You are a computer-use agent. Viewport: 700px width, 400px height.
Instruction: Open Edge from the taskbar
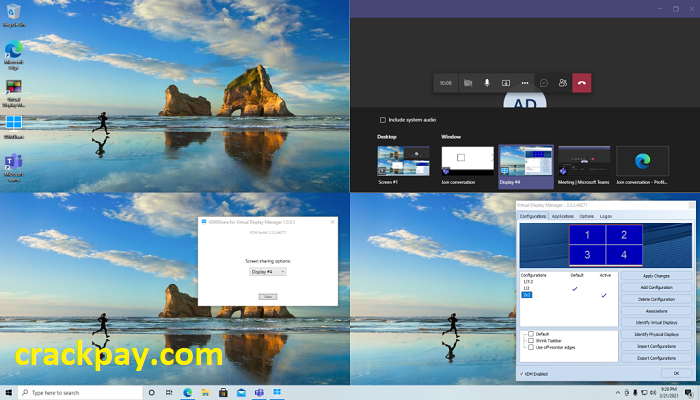coord(188,392)
